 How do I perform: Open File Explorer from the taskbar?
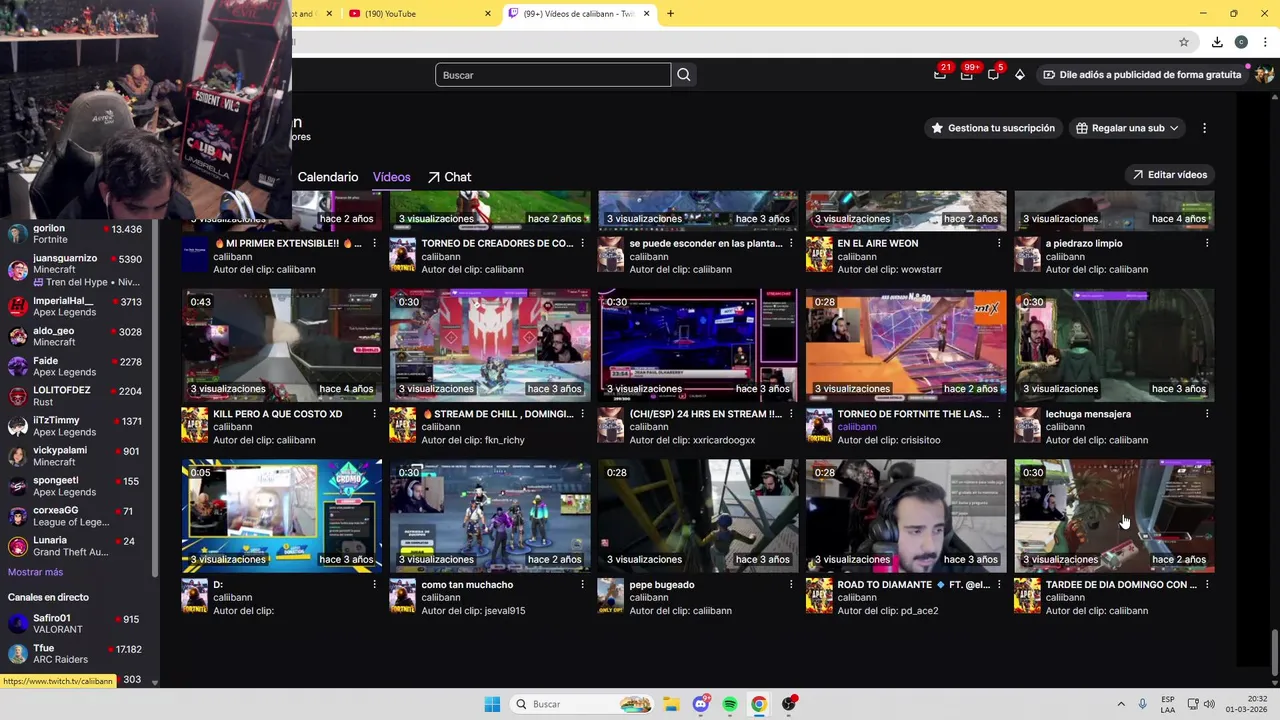pos(671,704)
